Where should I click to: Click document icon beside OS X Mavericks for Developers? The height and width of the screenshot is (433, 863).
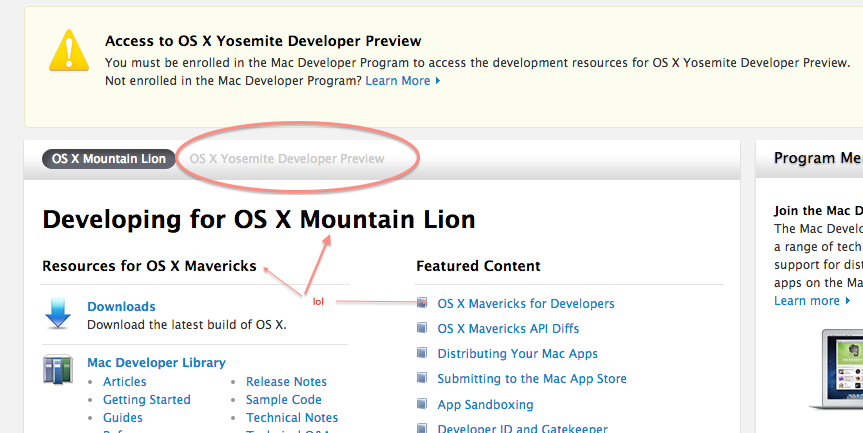tap(422, 303)
